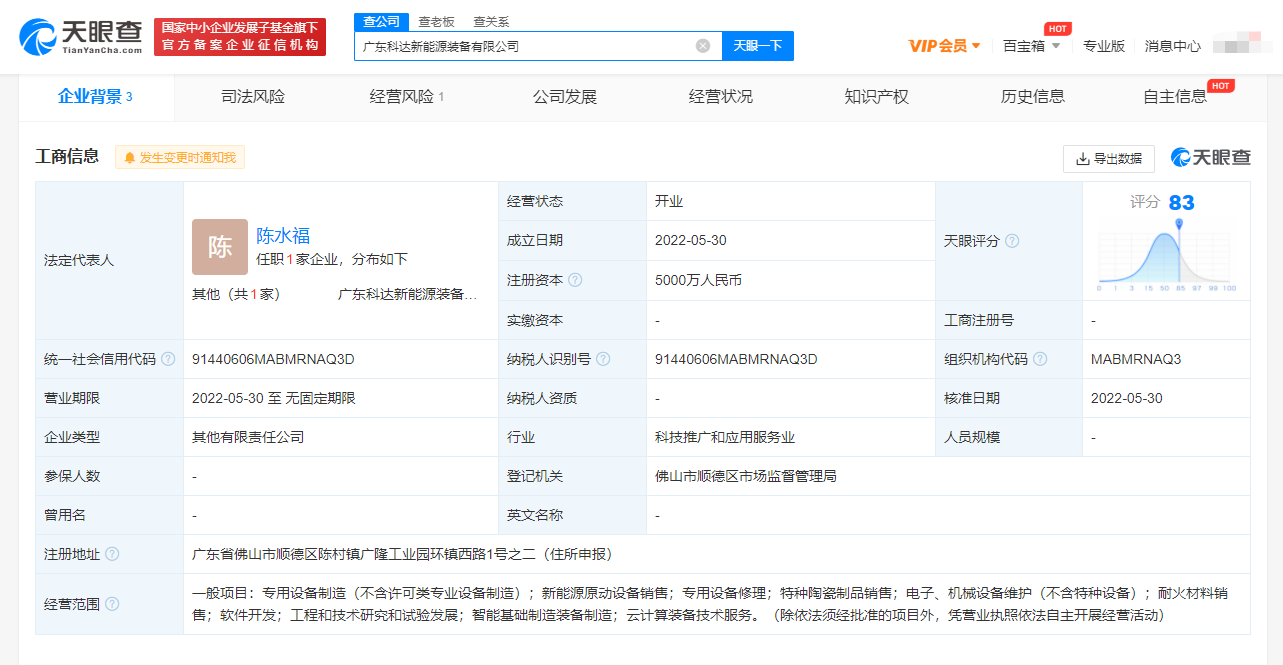This screenshot has width=1283, height=665.
Task: Switch to the 查公司 search tab
Action: pos(381,21)
